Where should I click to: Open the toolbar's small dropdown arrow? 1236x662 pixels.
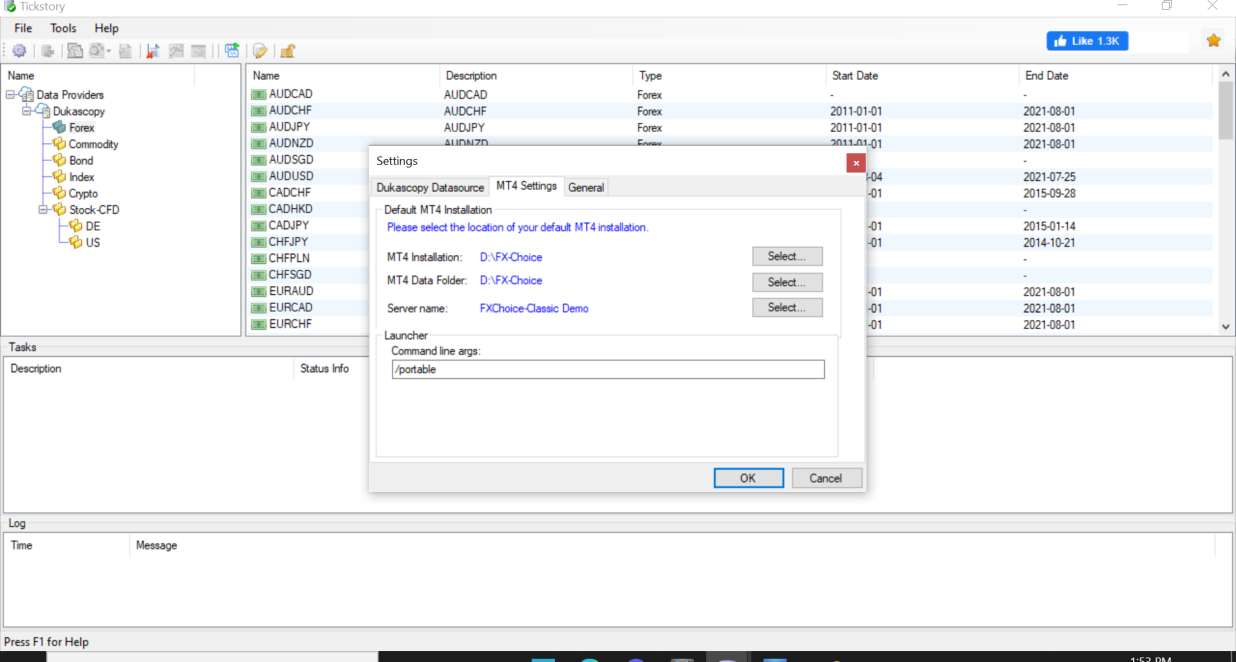109,51
